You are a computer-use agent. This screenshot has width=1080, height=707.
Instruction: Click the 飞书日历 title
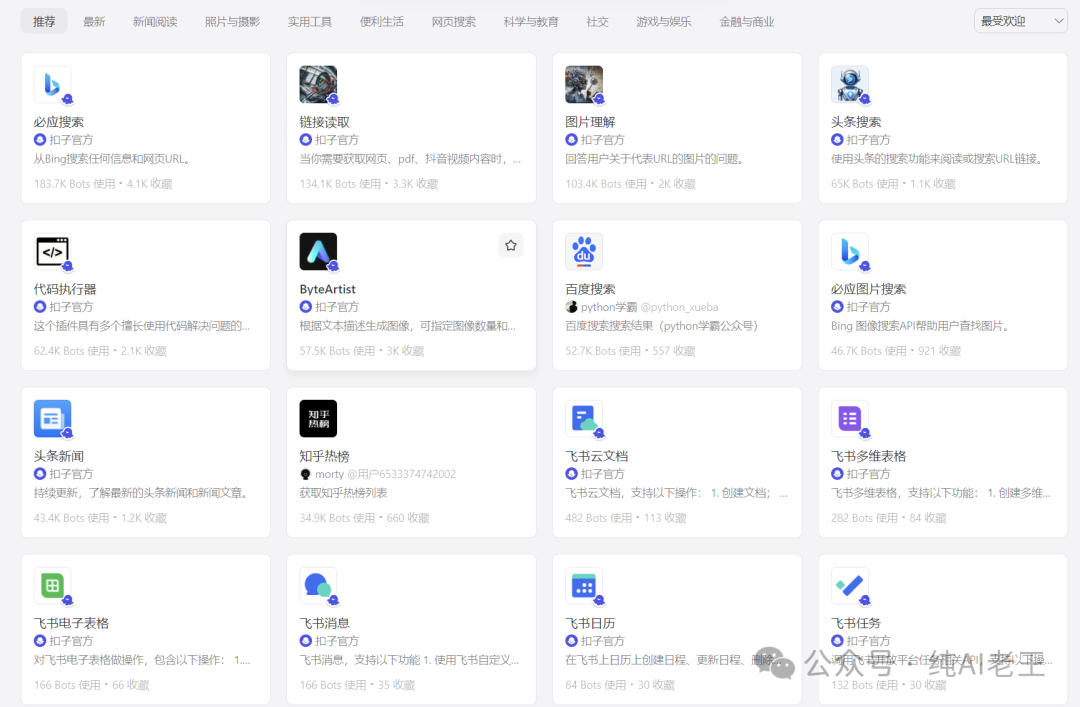point(590,623)
